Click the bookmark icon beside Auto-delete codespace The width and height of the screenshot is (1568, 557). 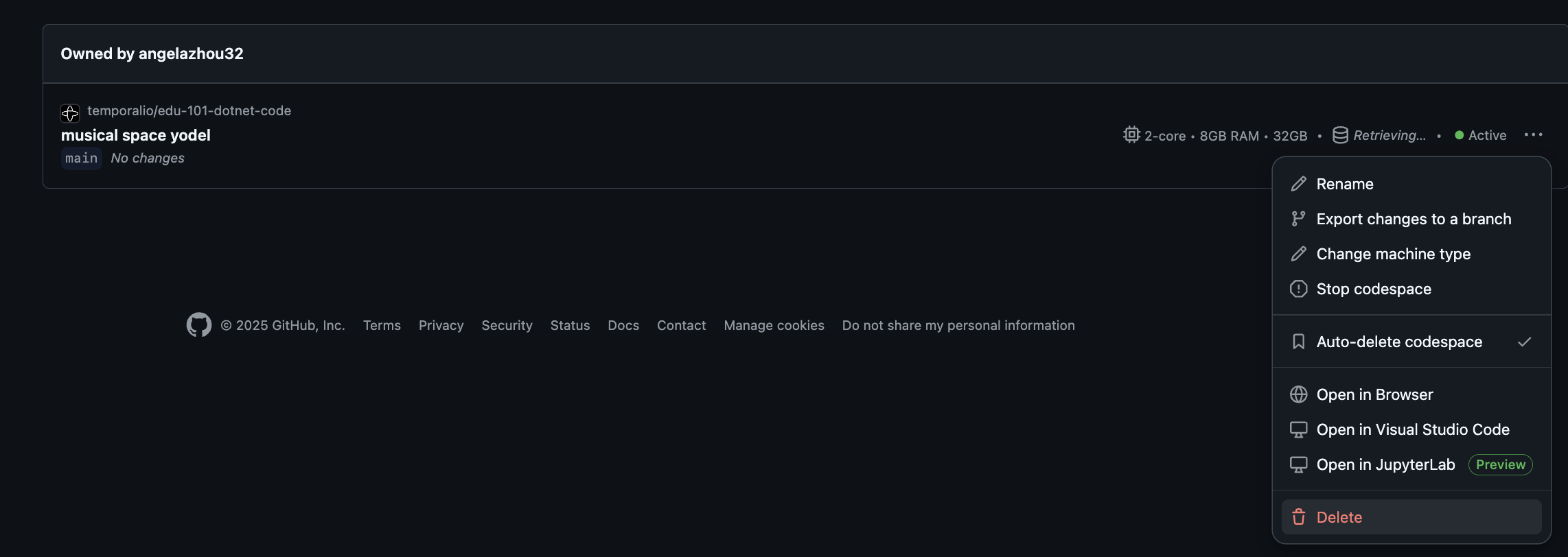[1298, 342]
